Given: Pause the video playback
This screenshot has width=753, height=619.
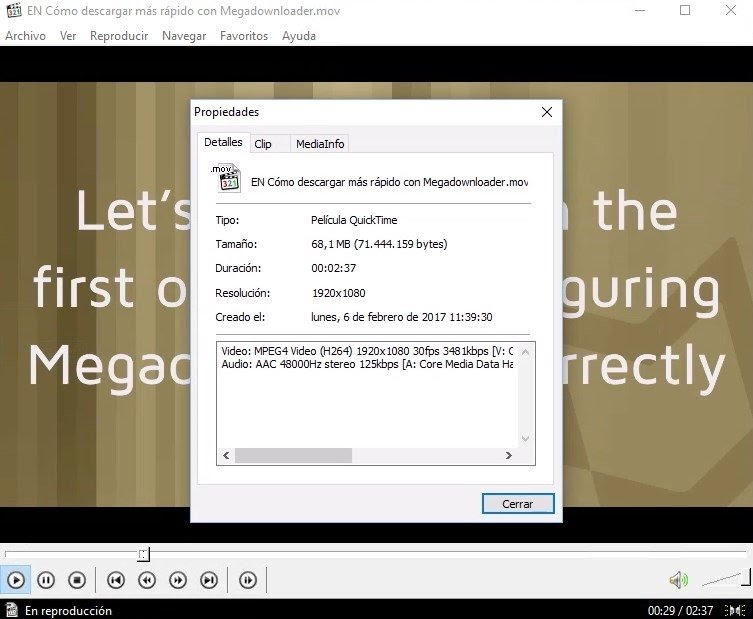Looking at the screenshot, I should click(x=46, y=580).
